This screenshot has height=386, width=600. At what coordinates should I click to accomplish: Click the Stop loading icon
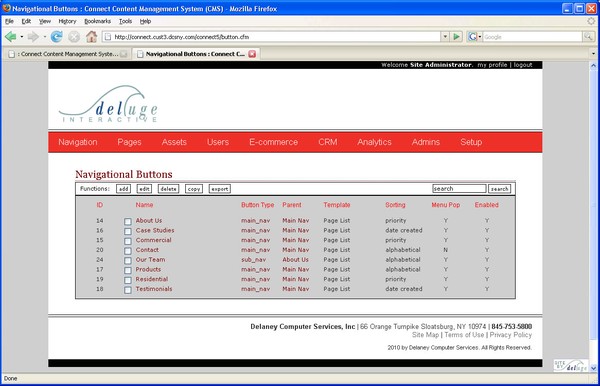[x=74, y=37]
